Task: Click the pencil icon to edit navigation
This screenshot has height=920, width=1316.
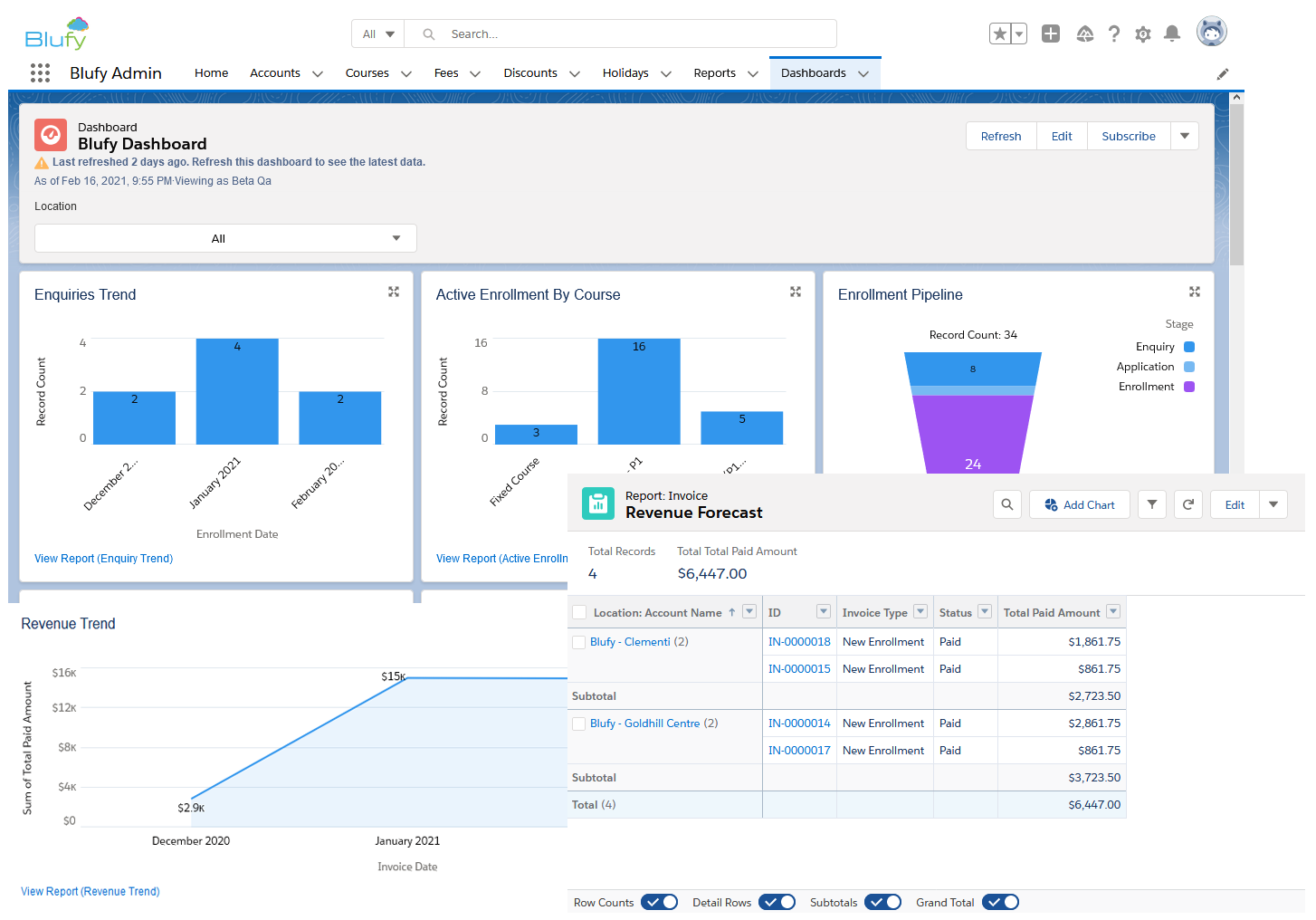Action: 1223,74
